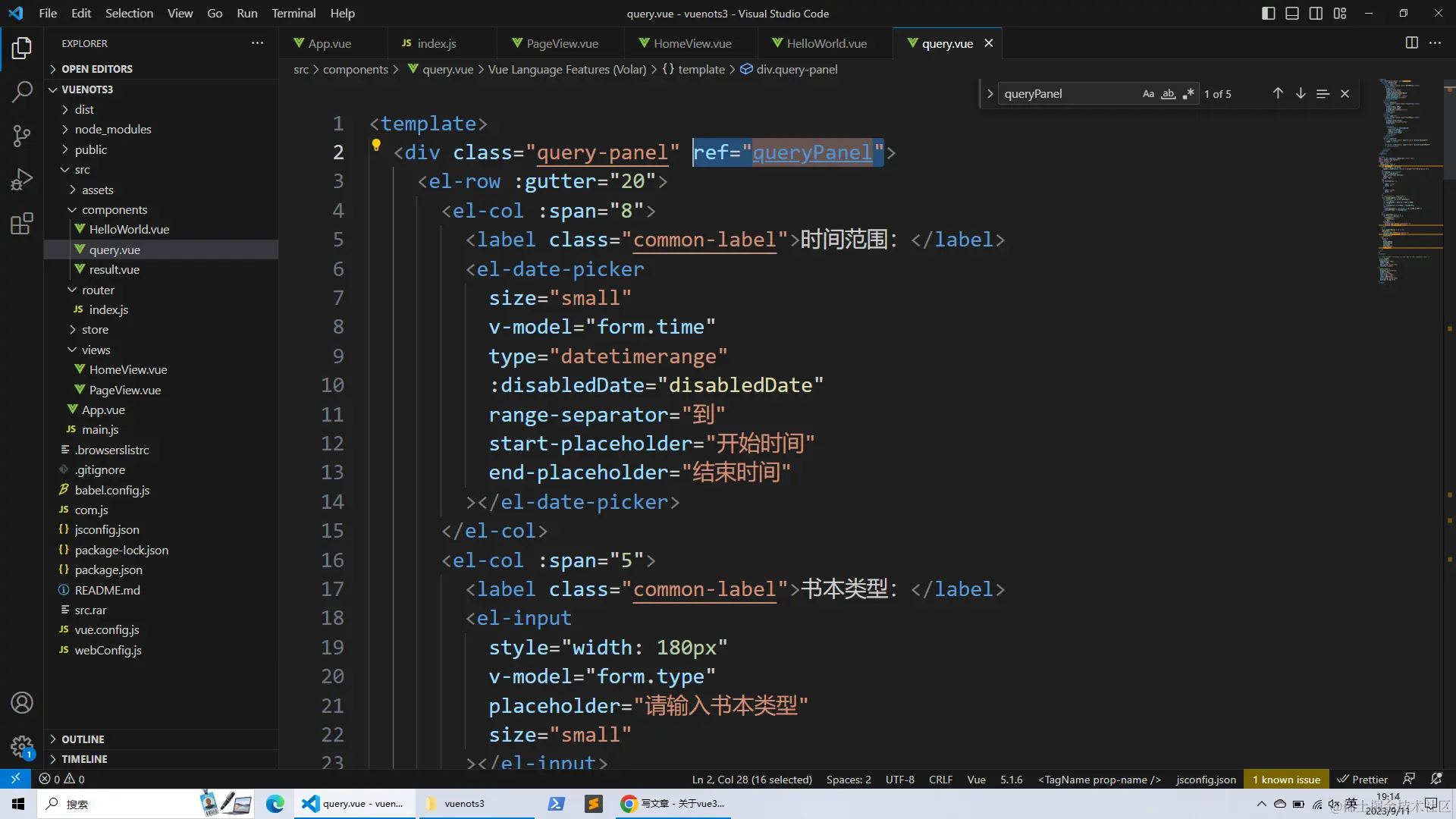Click the split editor right icon
Viewport: 1456px width, 819px height.
1411,43
